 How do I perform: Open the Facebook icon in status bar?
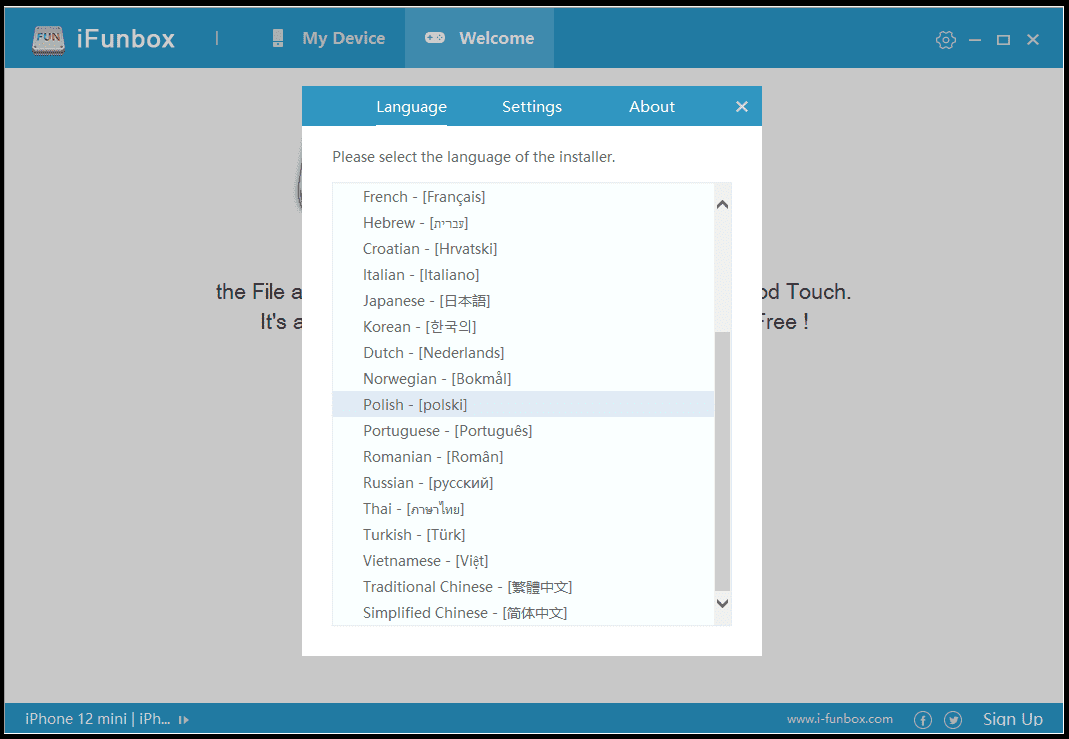click(922, 719)
